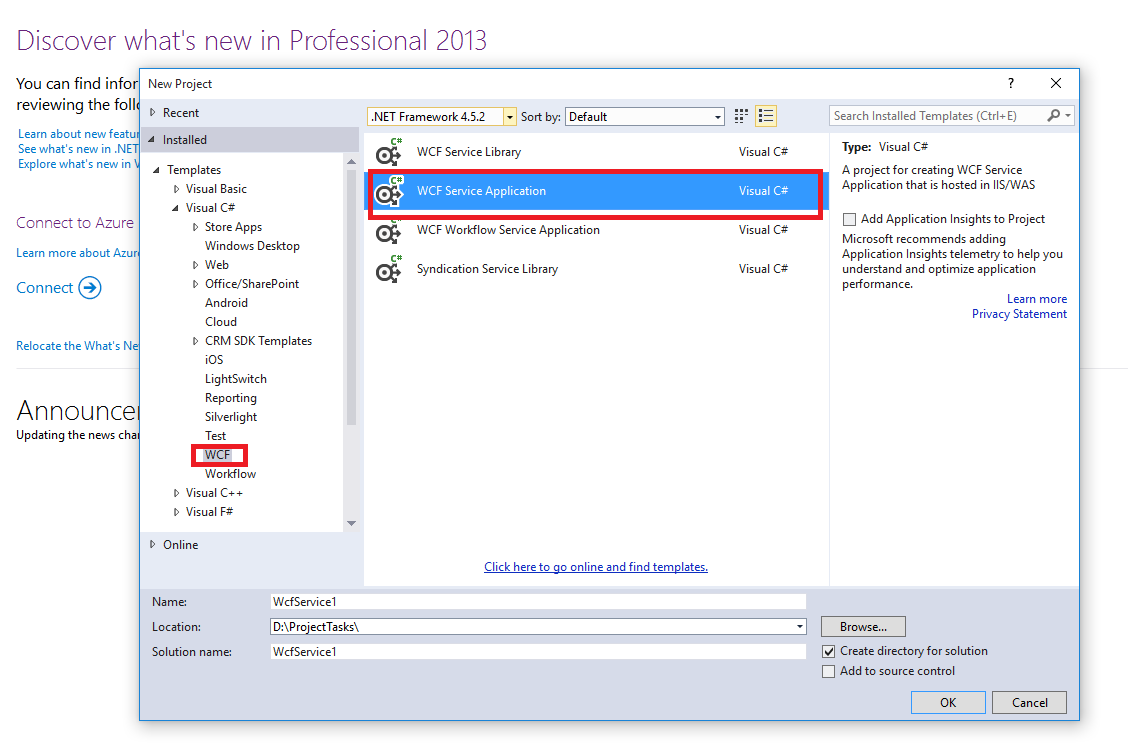Screen dimensions: 1128x748
Task: Expand the Office/SharePoint node arrow
Action: (195, 284)
